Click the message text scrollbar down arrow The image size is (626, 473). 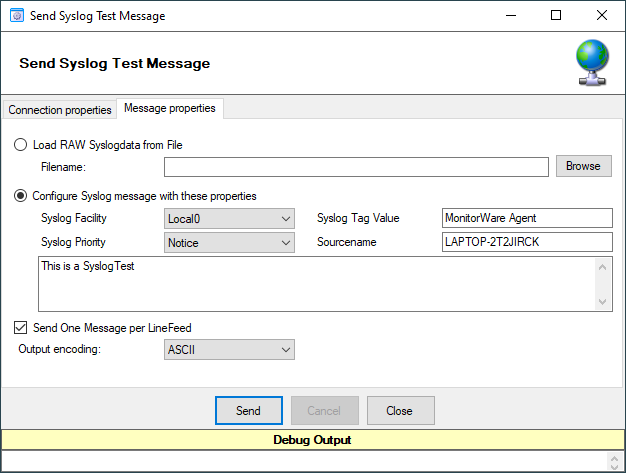click(x=603, y=302)
